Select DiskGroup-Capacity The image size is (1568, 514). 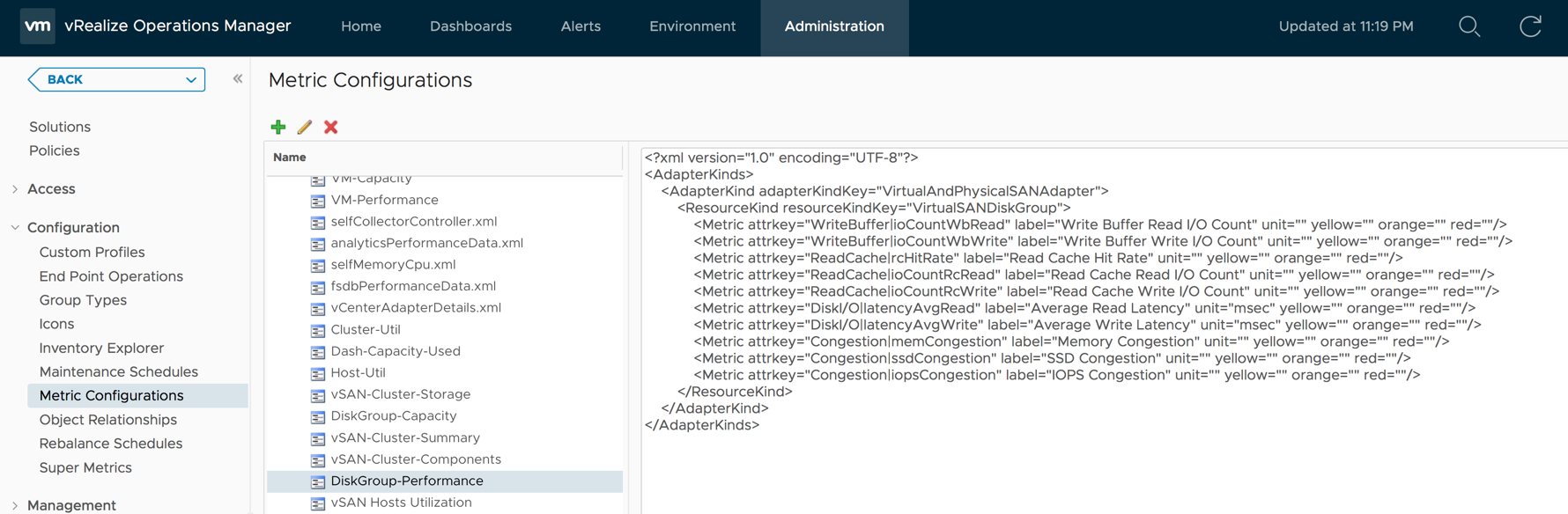click(394, 415)
